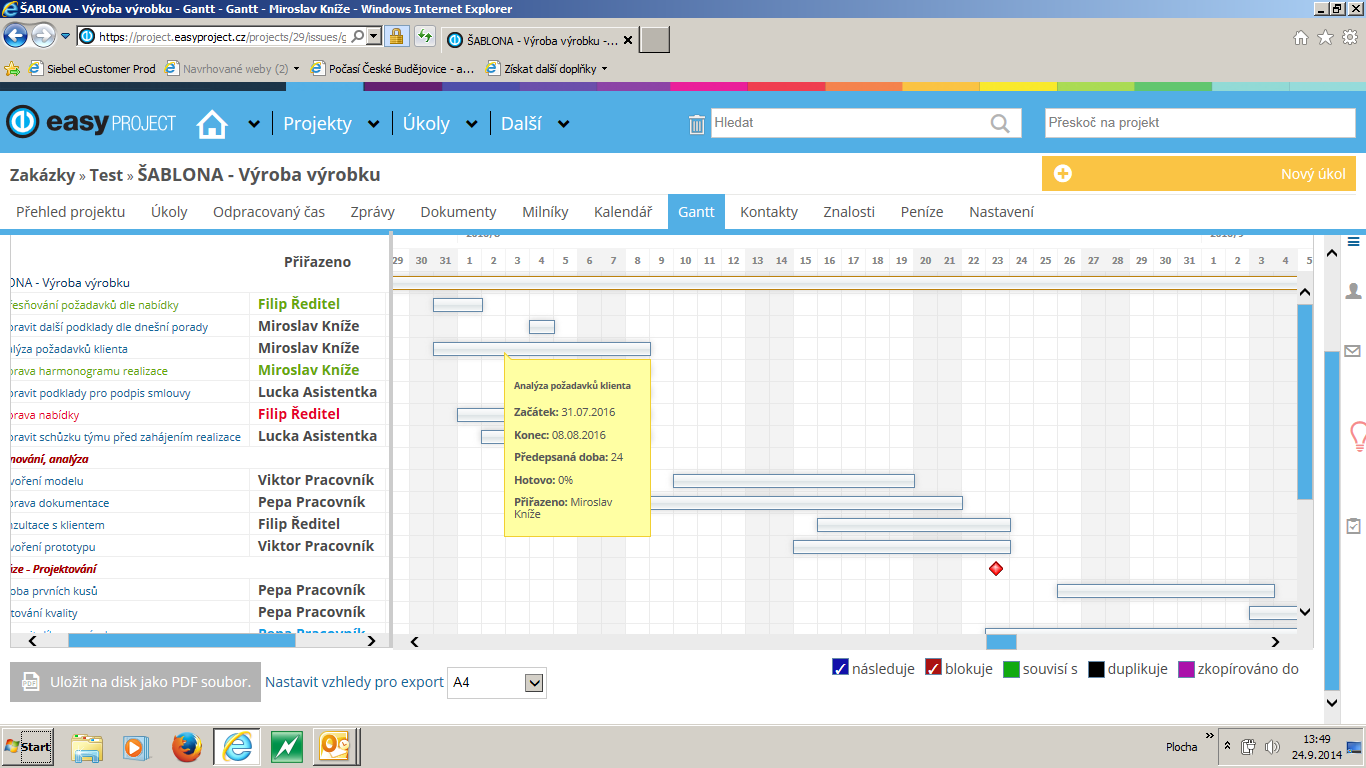The height and width of the screenshot is (768, 1366).
Task: Click Filip Ředitel in first task row
Action: click(x=299, y=304)
